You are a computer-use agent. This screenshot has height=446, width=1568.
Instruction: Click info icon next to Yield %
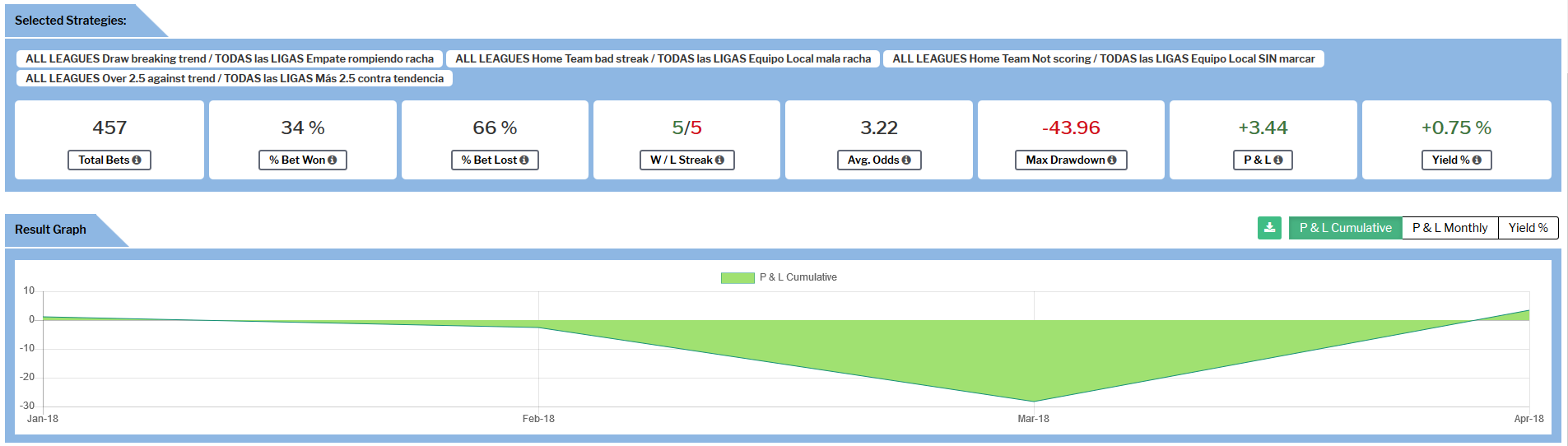(x=1477, y=160)
